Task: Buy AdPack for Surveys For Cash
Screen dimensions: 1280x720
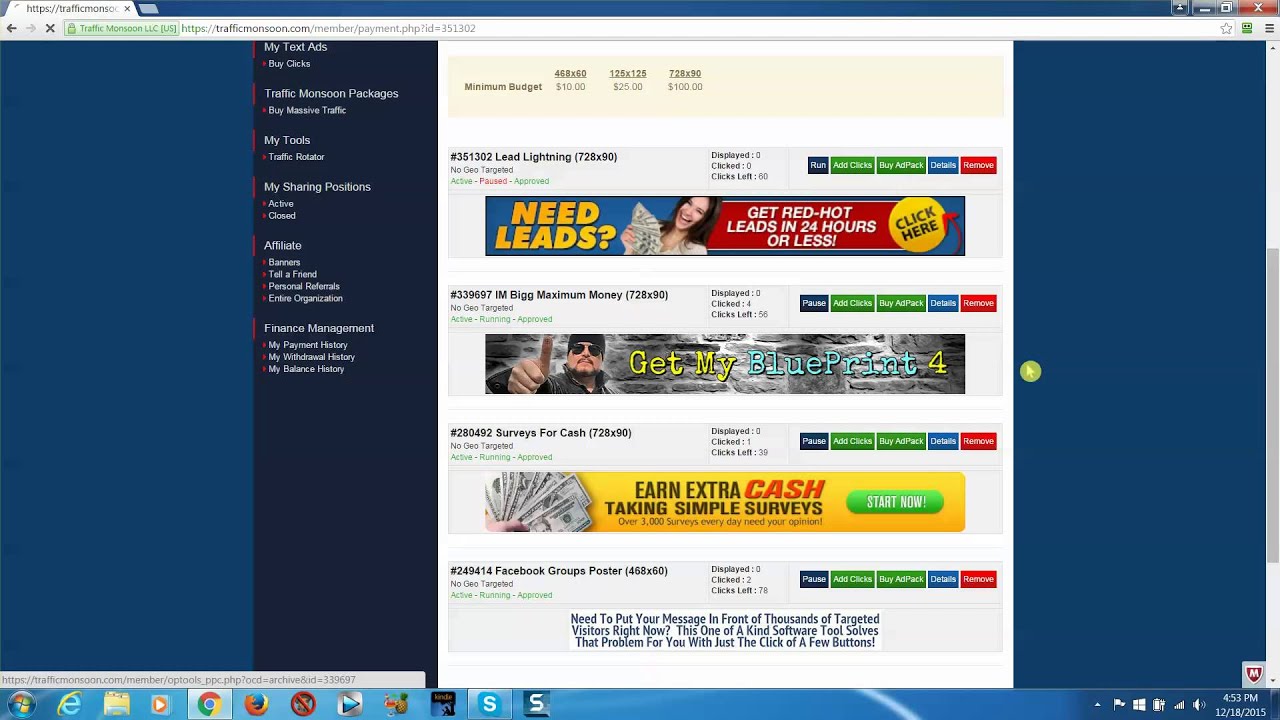Action: [901, 441]
